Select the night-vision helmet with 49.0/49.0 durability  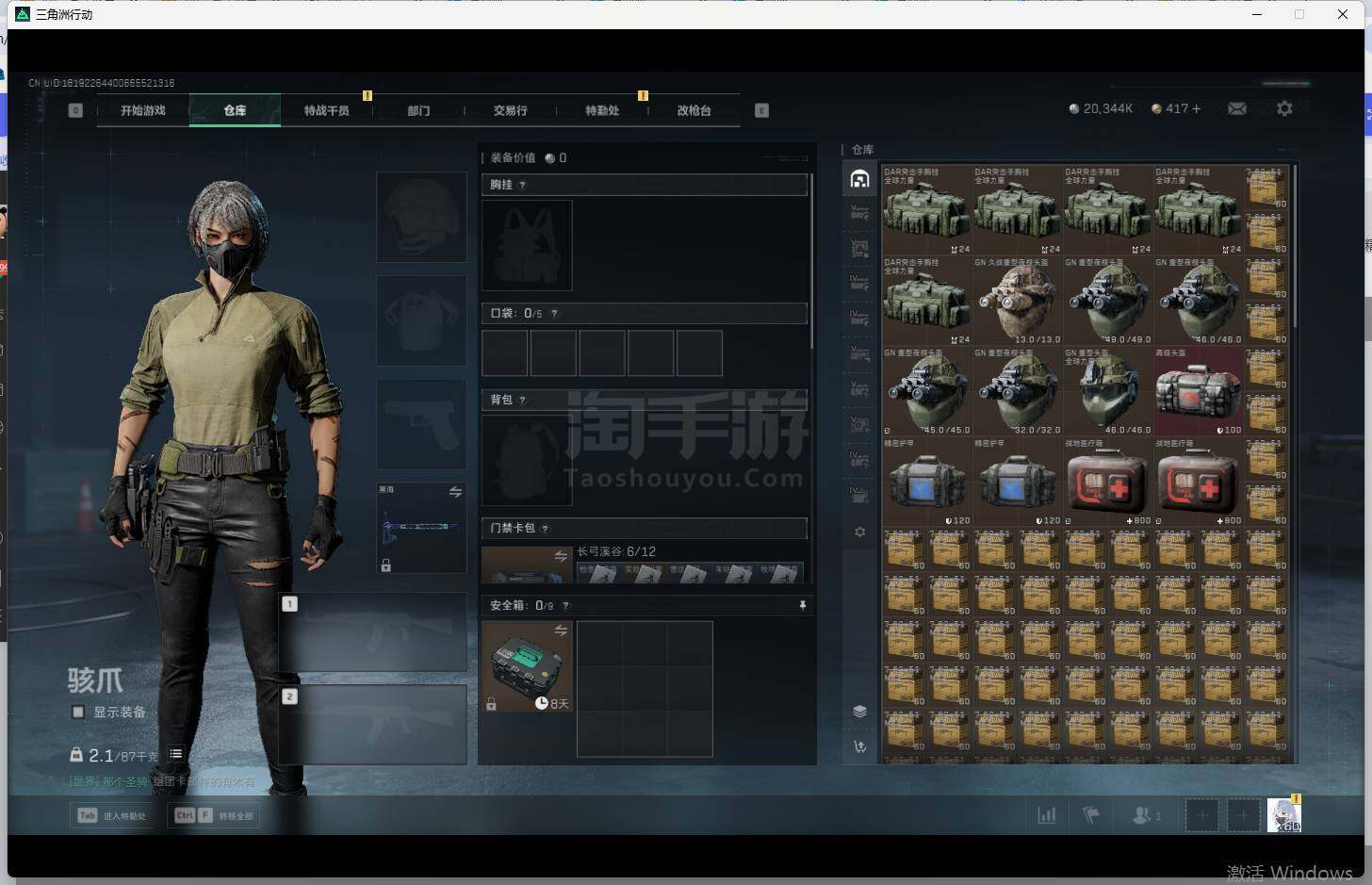pos(1108,301)
